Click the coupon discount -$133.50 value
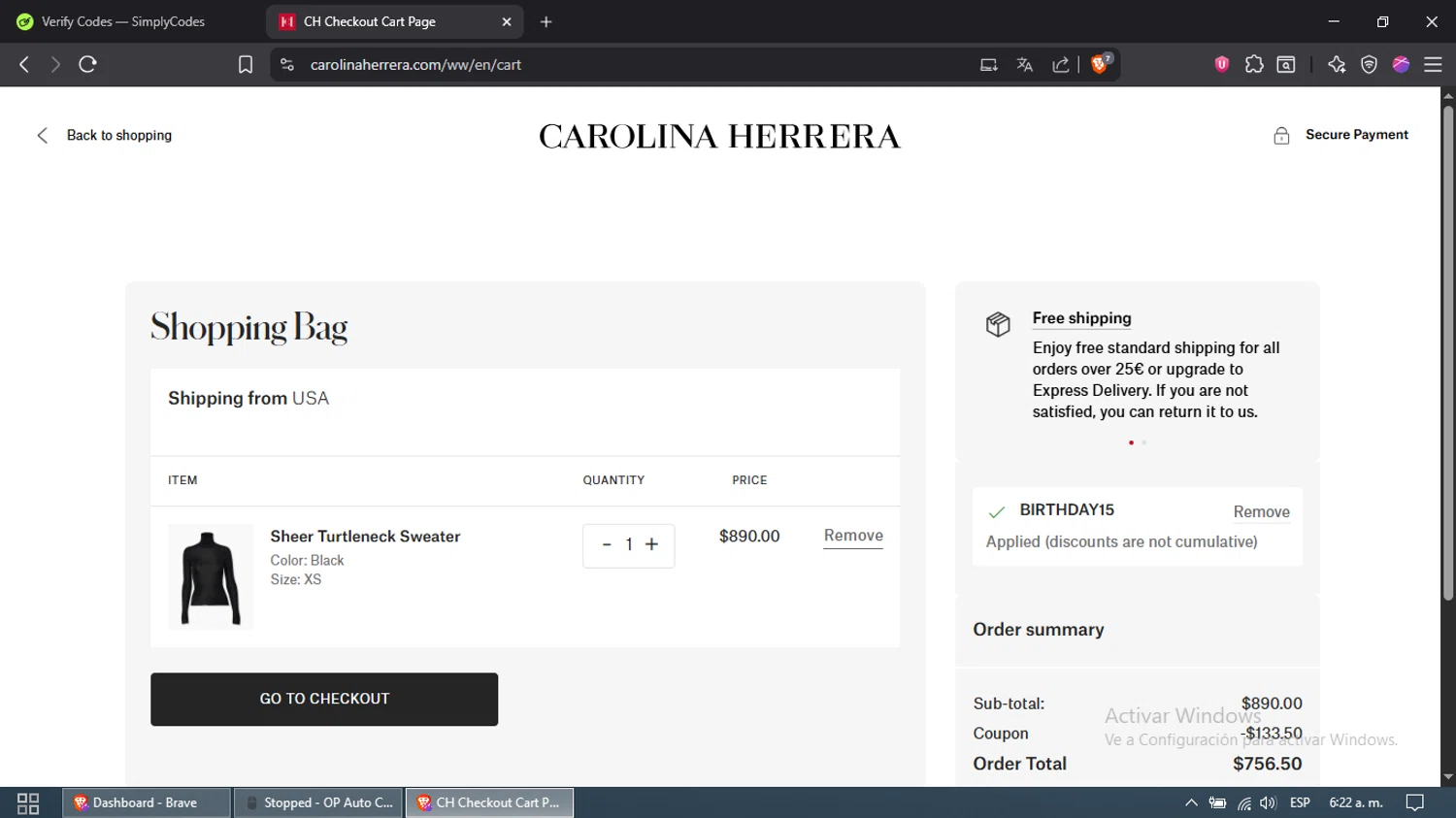 click(1273, 734)
